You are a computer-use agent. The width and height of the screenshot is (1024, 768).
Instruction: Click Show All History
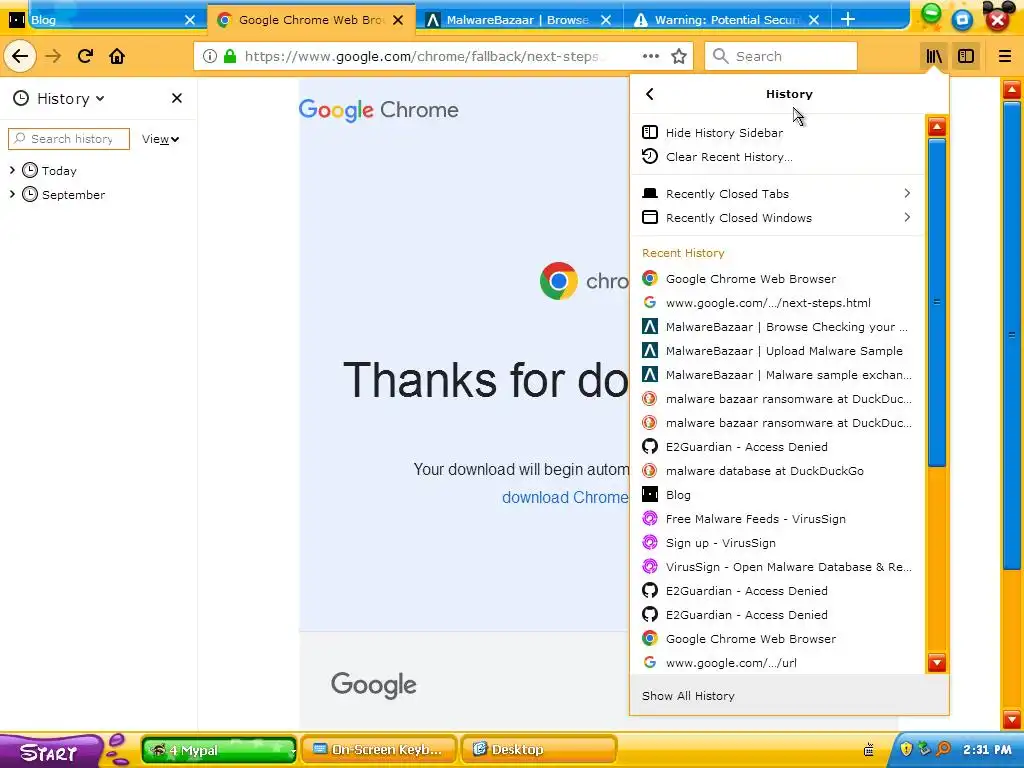pyautogui.click(x=790, y=696)
